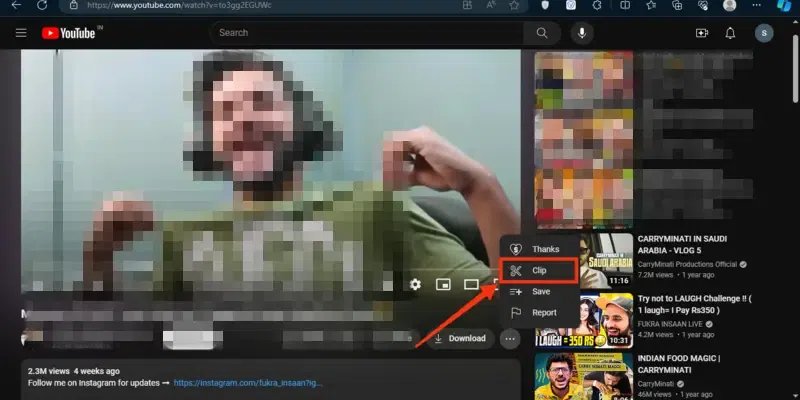Click the magnifying glass search button
Viewport: 800px width, 400px height.
click(542, 33)
